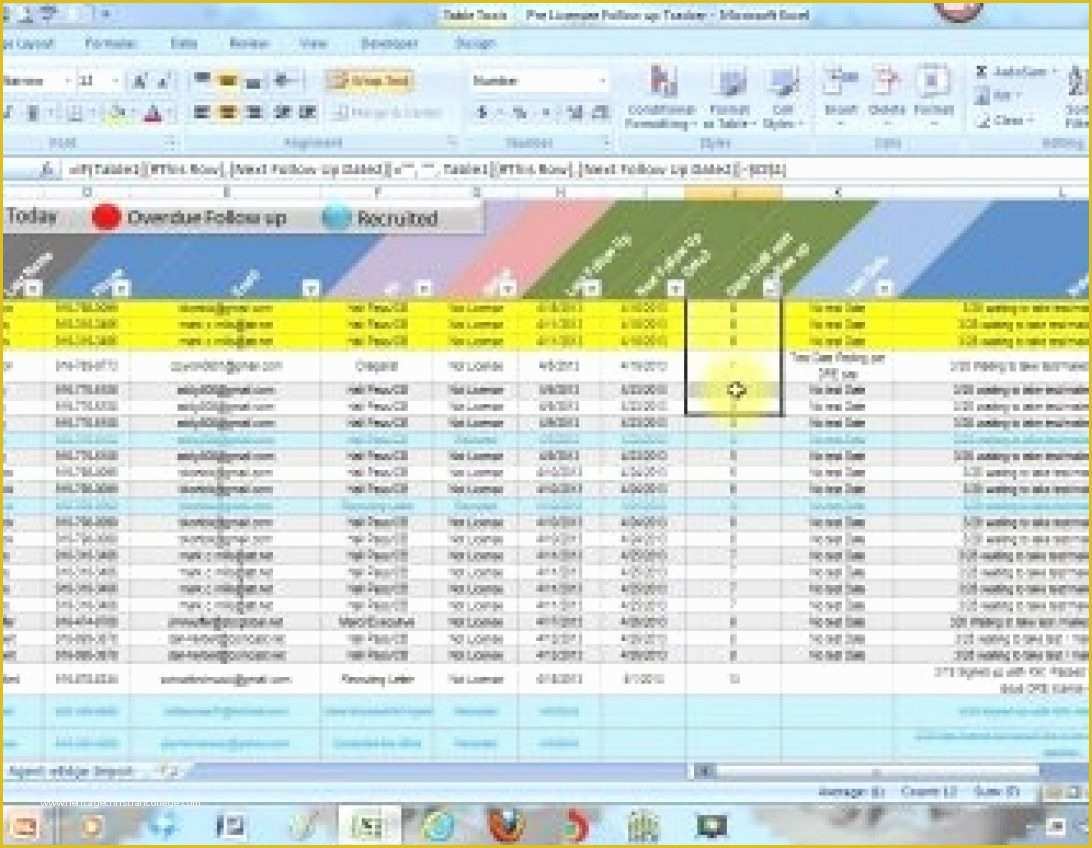Expand the Alignment group dialog launcher
The height and width of the screenshot is (848, 1092).
tap(453, 143)
